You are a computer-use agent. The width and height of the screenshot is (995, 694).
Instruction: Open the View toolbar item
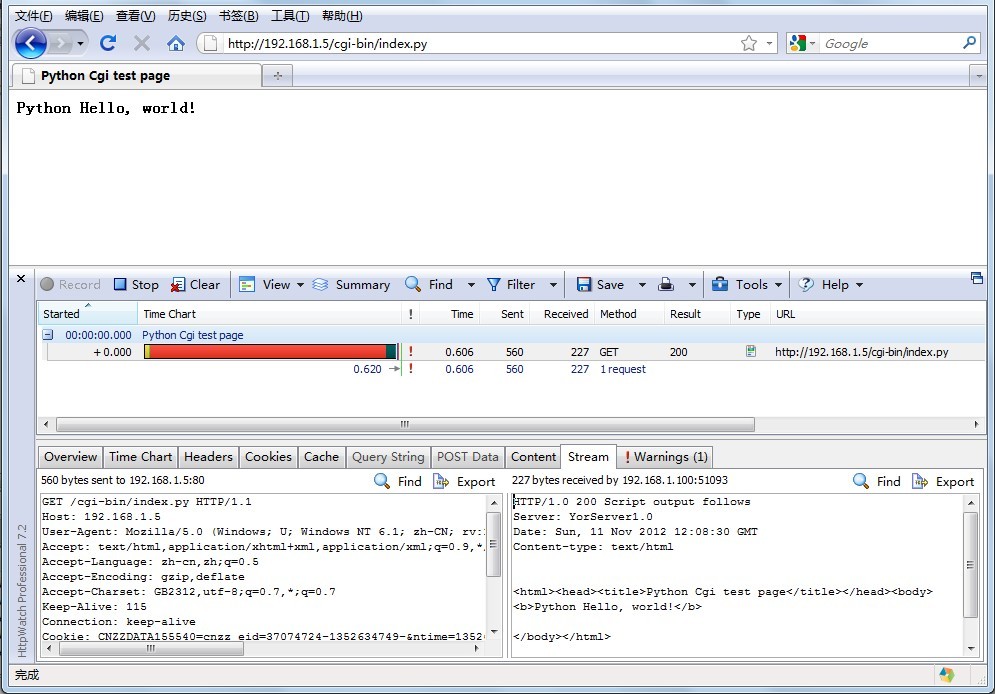(265, 284)
